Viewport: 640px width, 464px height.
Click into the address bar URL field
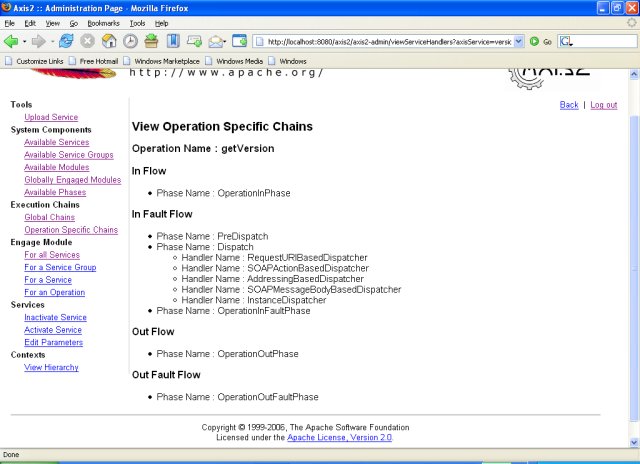tap(389, 42)
